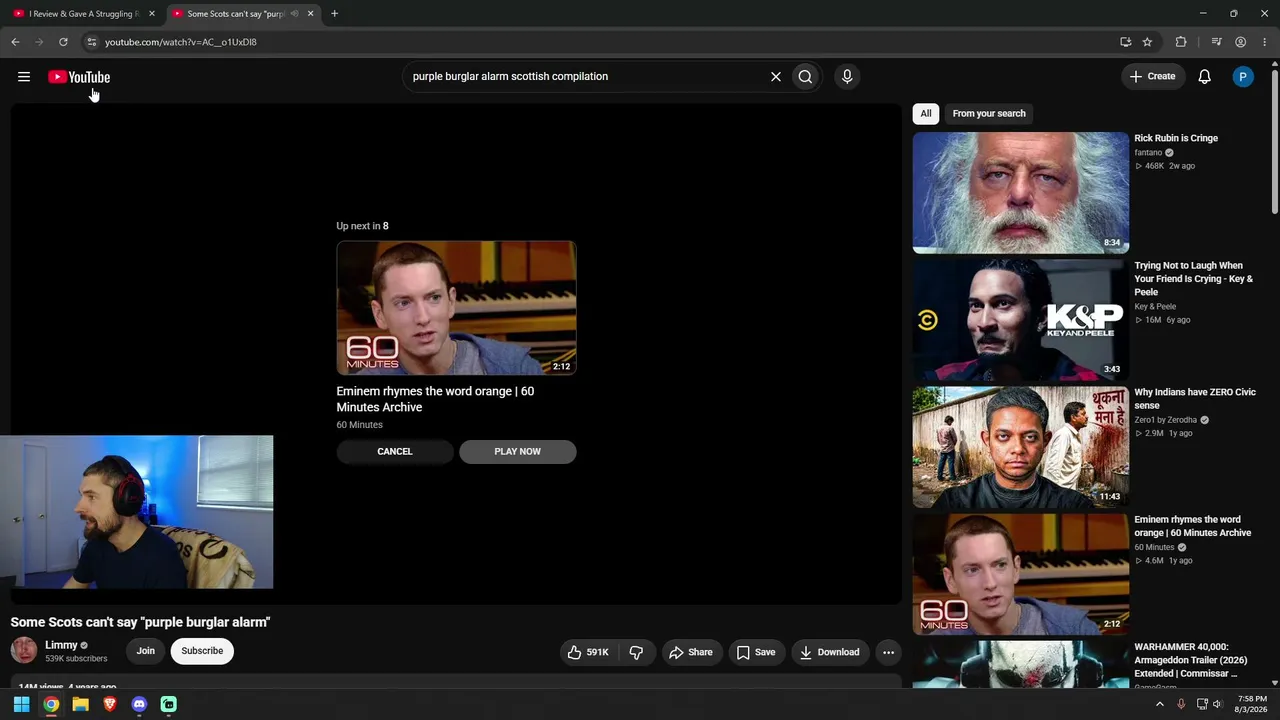Open 'Trying Not to Laugh' video title
The image size is (1280, 720).
[1194, 279]
